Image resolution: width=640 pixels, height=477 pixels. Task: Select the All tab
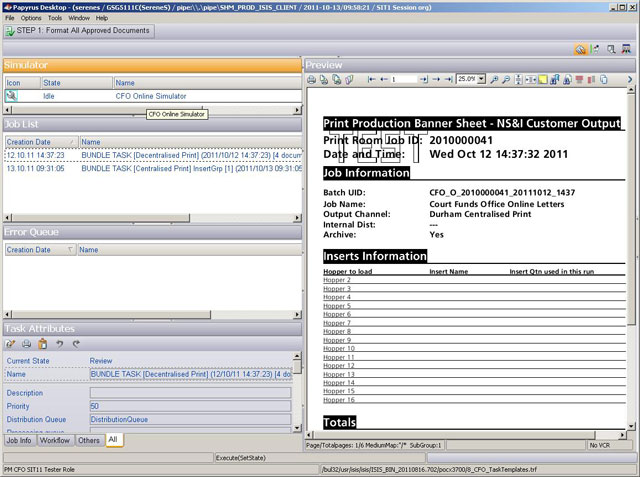click(x=113, y=439)
